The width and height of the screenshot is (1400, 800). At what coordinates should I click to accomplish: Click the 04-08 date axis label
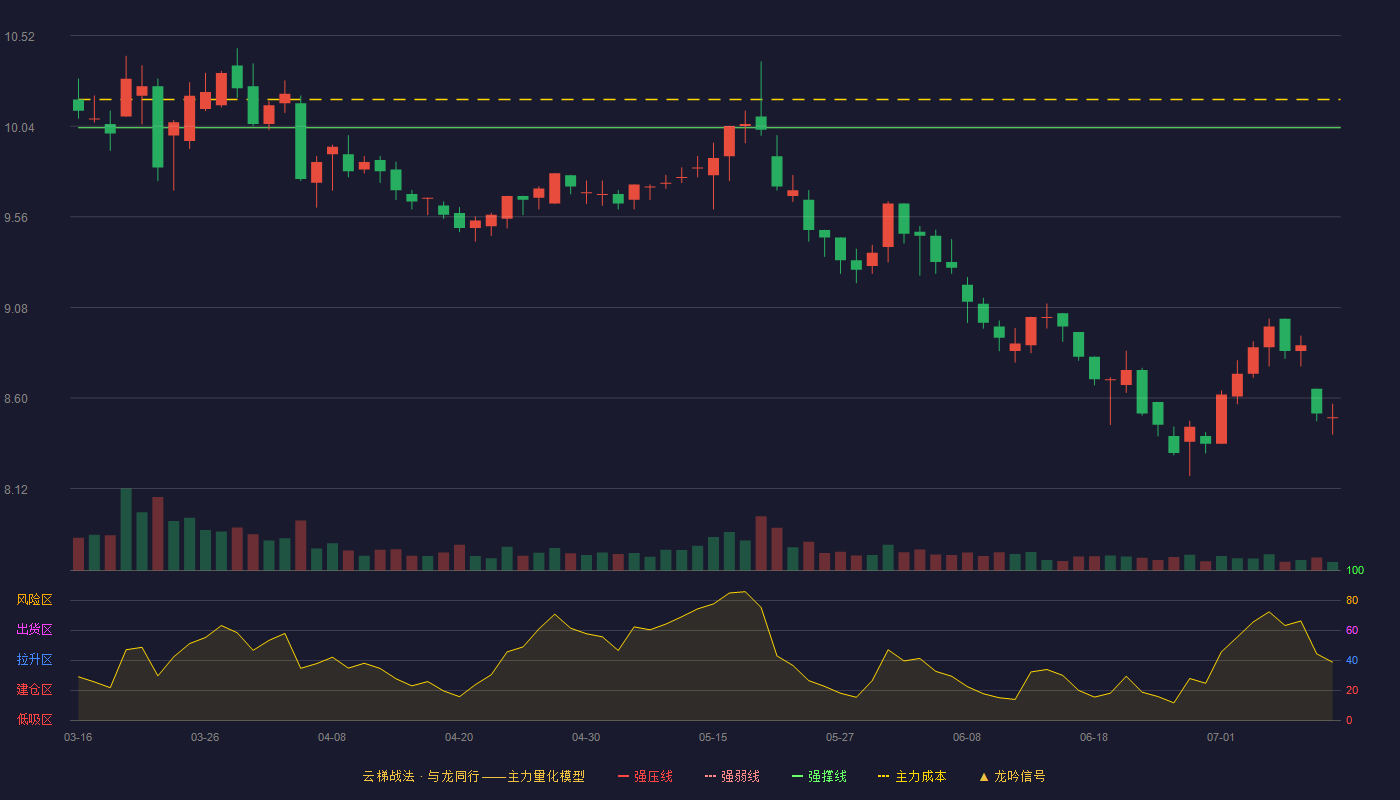point(332,737)
